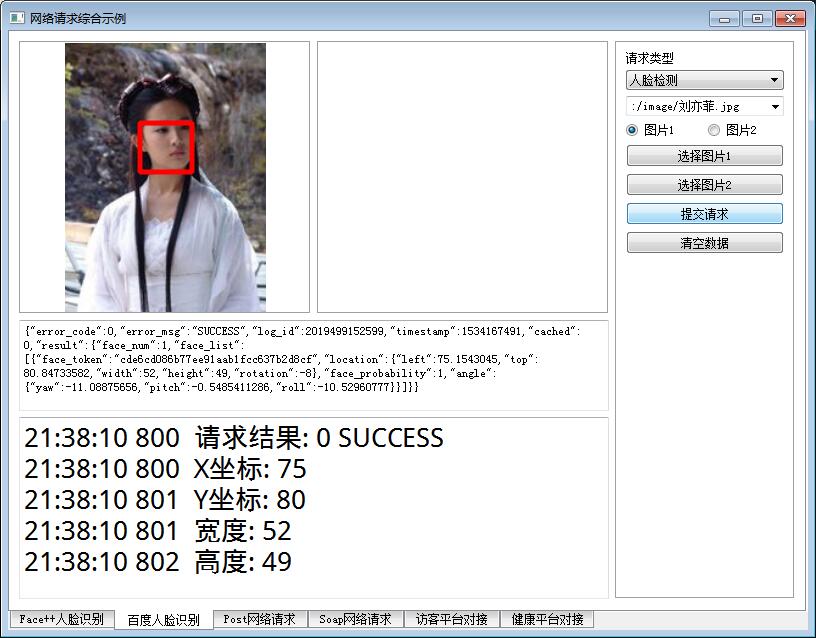
Task: Close the 网络请求综合示例 window
Action: click(790, 19)
